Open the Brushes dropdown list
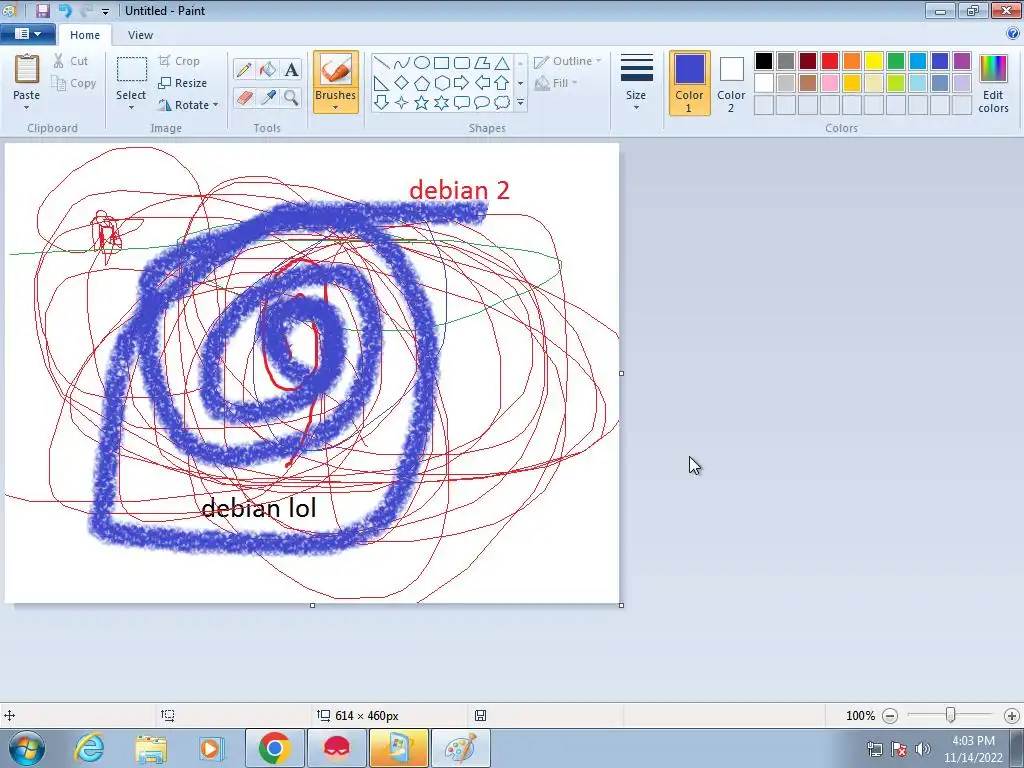This screenshot has height=768, width=1024. (336, 108)
